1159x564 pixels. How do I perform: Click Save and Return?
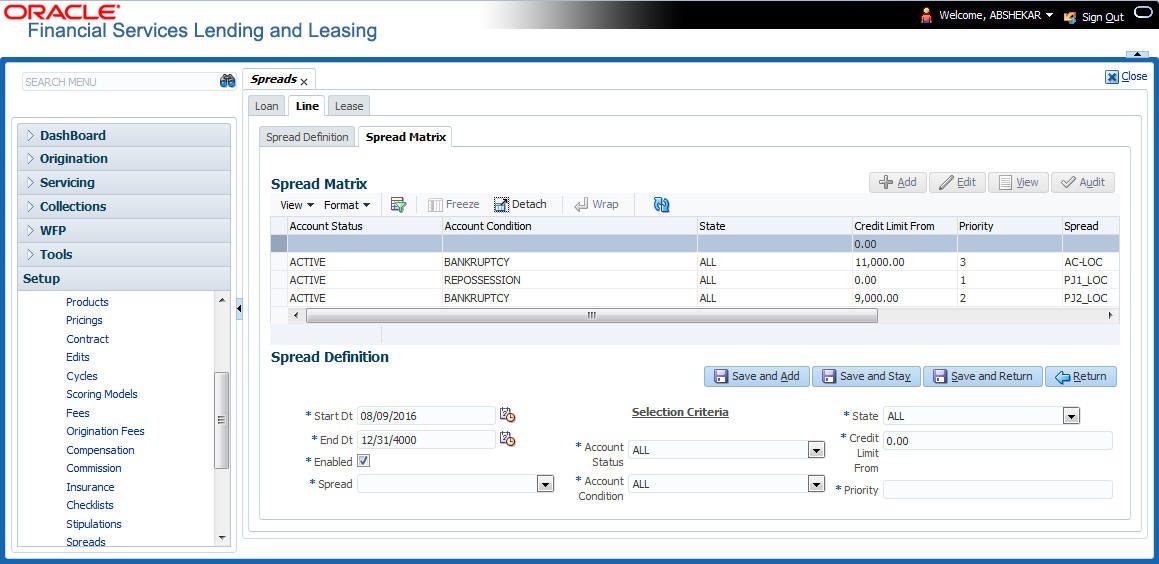pyautogui.click(x=983, y=376)
